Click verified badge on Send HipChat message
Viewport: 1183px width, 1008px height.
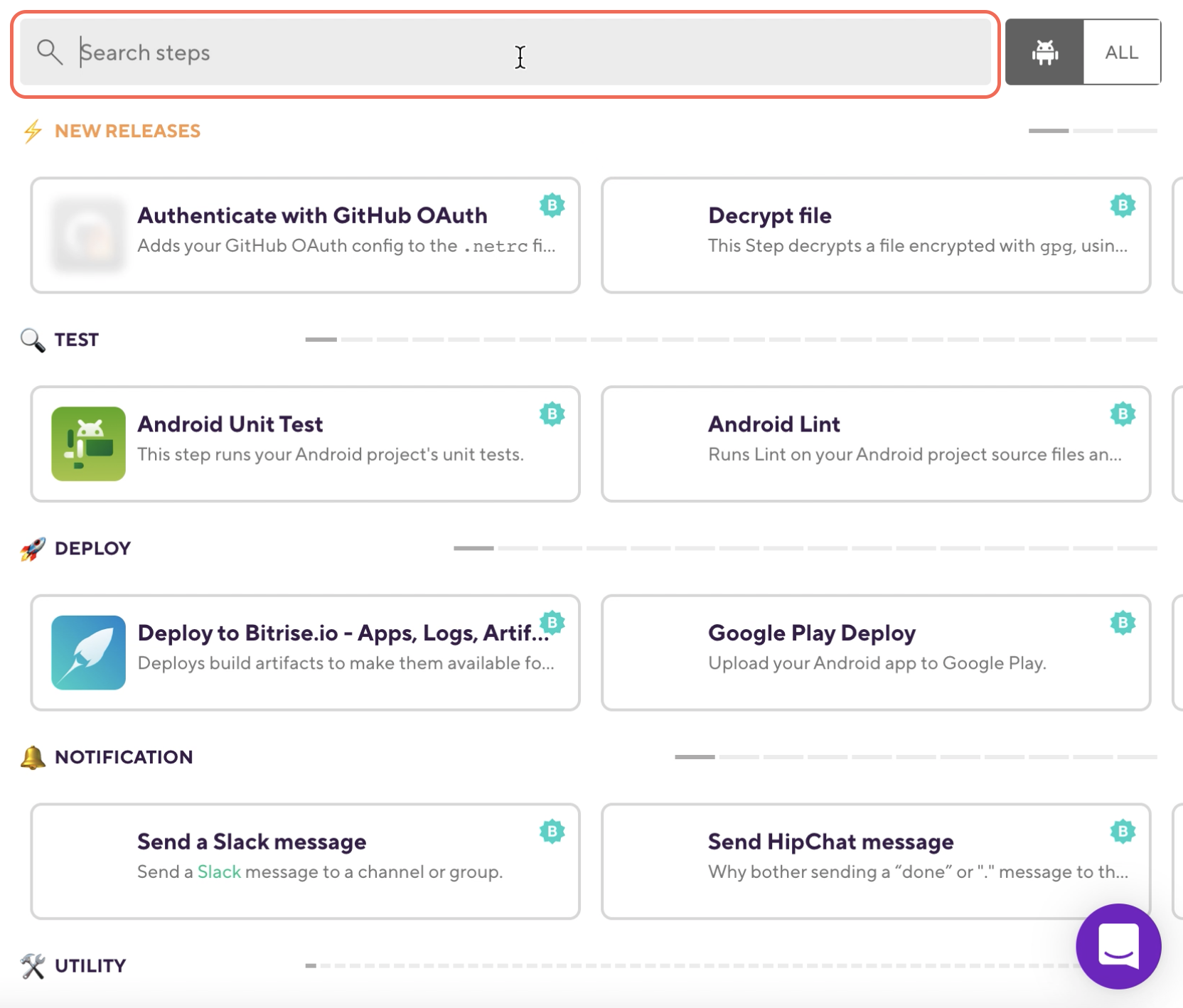(1123, 831)
